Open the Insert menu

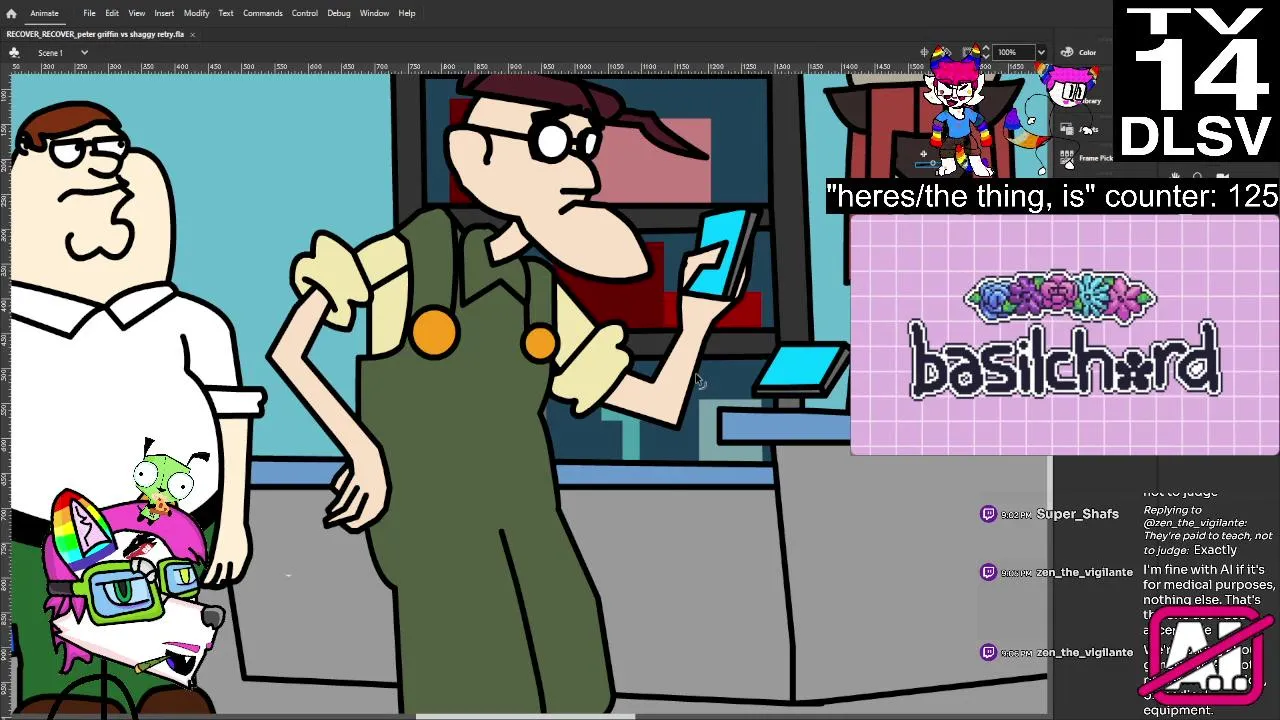[164, 13]
